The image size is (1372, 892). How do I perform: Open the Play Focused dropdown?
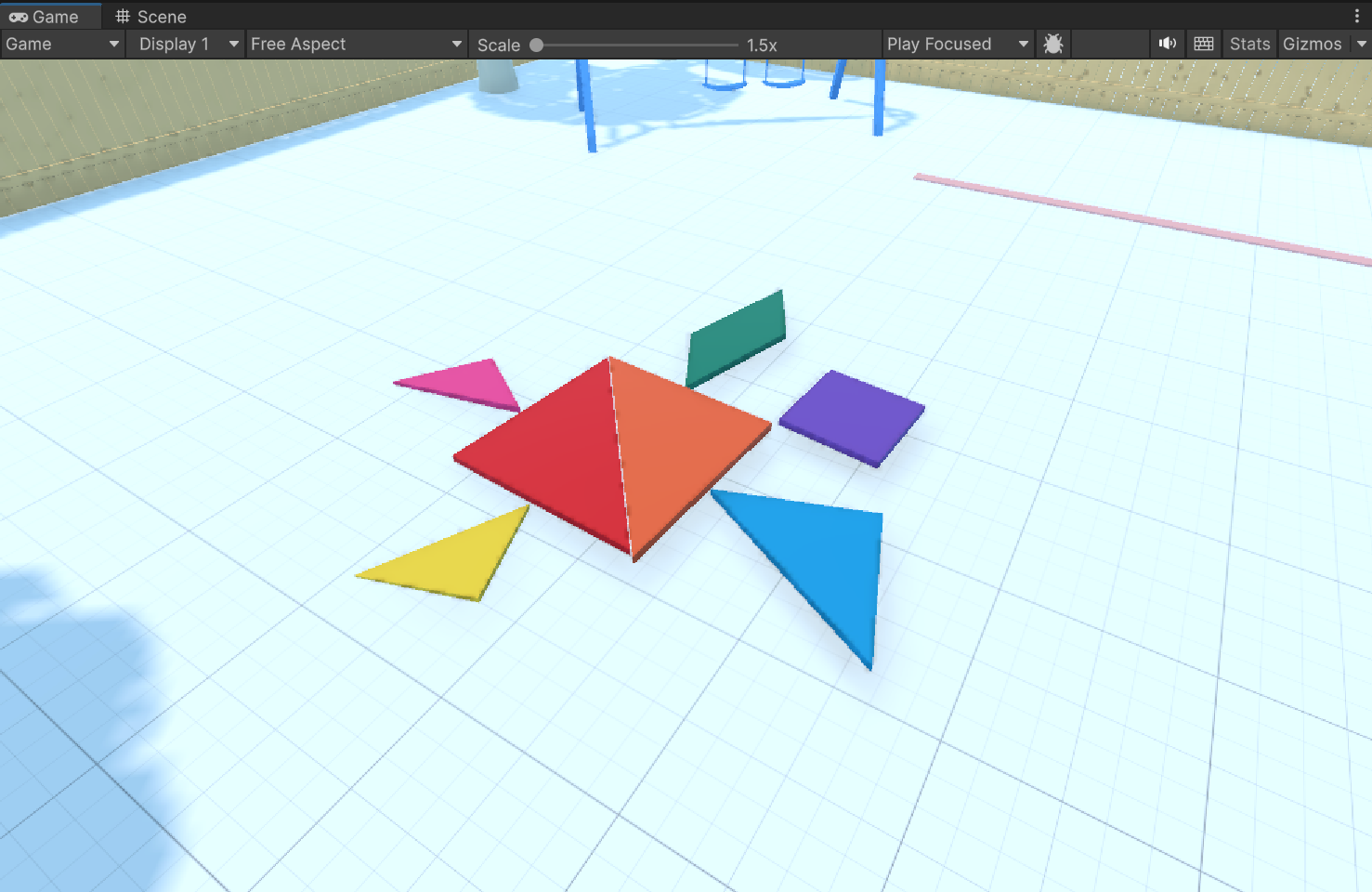957,45
